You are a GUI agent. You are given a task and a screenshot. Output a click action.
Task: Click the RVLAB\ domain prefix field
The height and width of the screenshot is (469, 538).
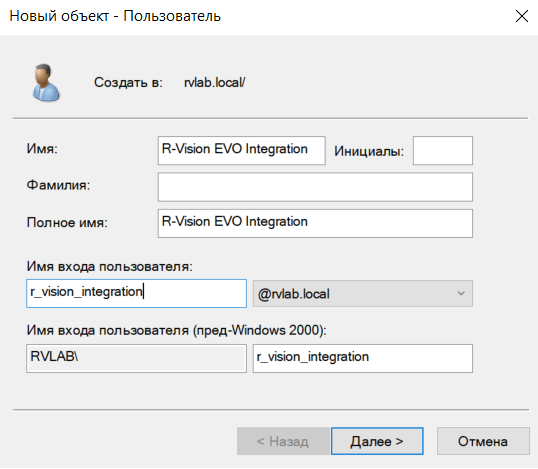[136, 359]
